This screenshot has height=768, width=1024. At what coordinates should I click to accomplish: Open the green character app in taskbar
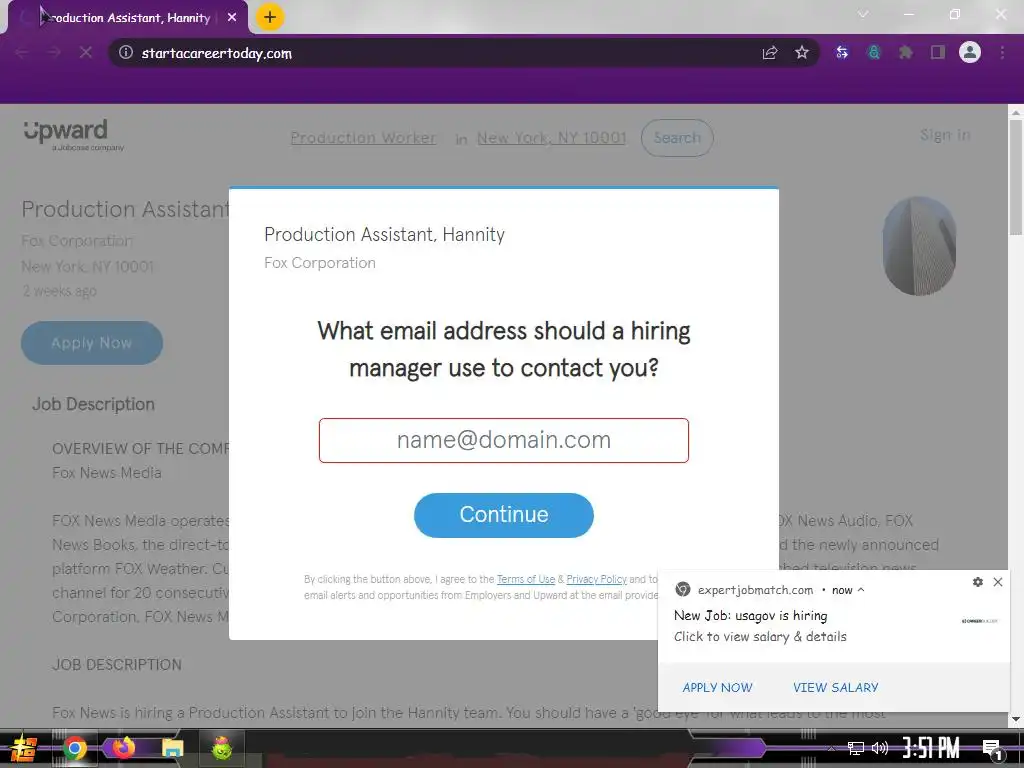pyautogui.click(x=222, y=748)
